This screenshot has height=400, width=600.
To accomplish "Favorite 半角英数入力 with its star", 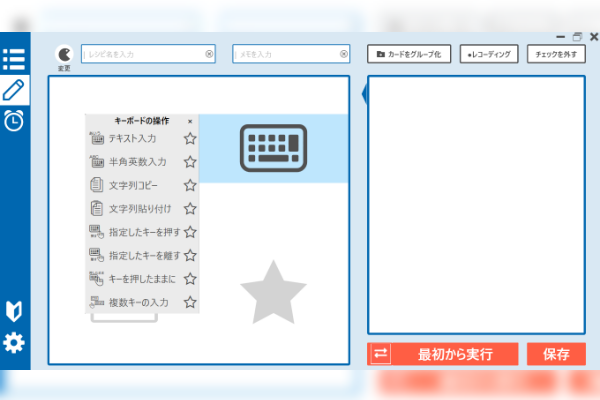I will 190,162.
